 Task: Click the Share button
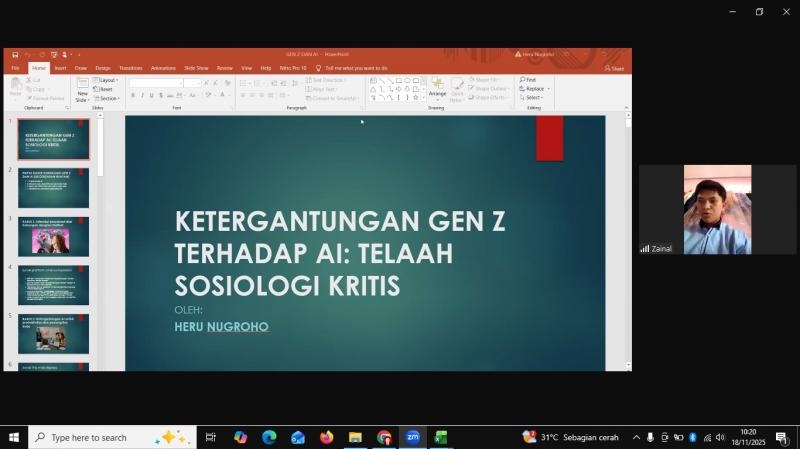[x=614, y=68]
